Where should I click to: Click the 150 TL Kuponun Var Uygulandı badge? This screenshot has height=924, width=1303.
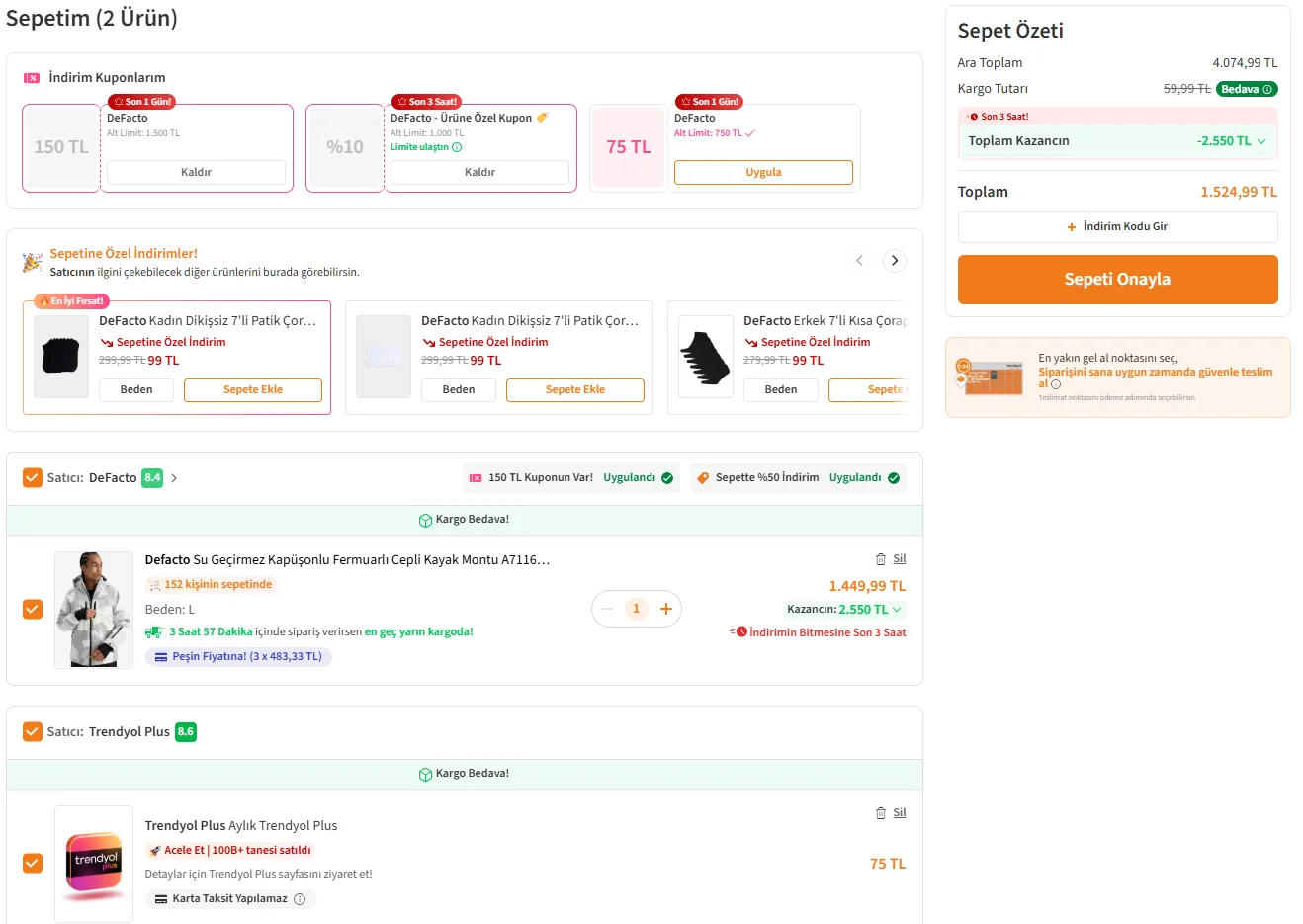click(571, 478)
